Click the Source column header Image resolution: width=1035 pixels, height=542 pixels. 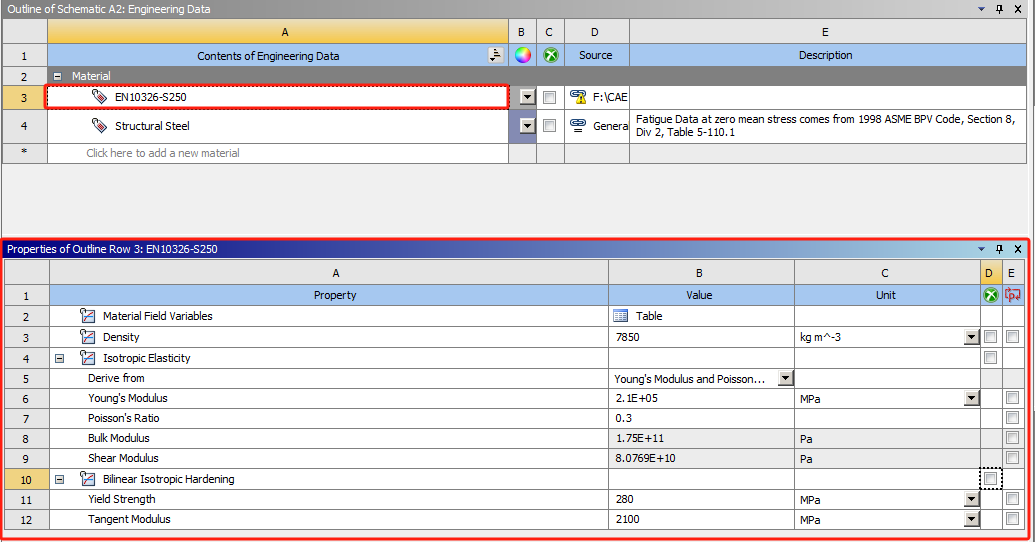pyautogui.click(x=595, y=55)
